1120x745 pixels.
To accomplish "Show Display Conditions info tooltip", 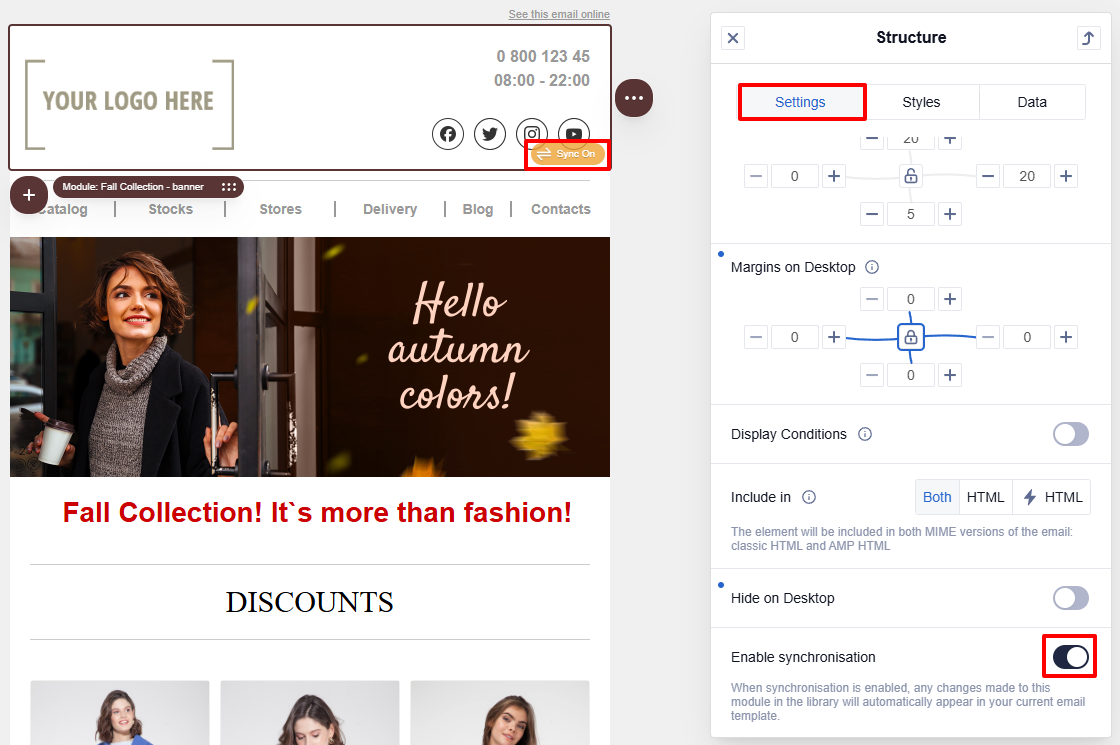I will tap(865, 434).
